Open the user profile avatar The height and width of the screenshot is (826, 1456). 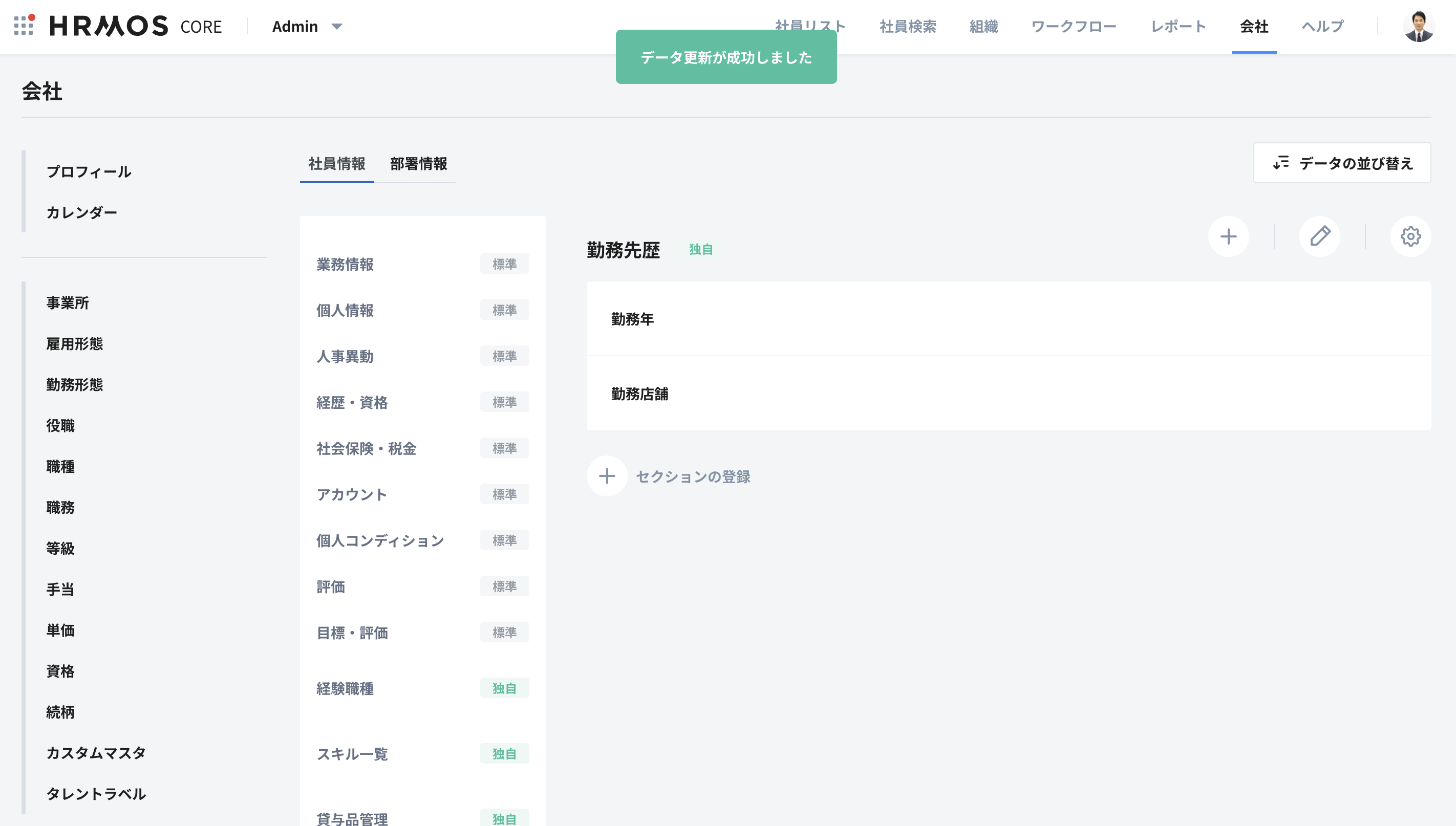1418,26
